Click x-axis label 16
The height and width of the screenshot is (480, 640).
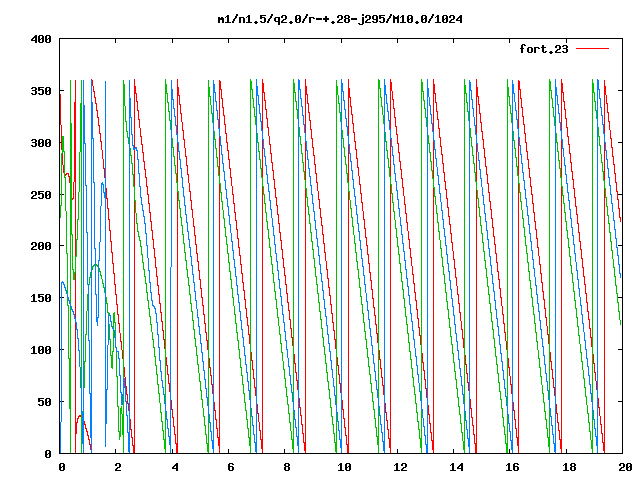point(513,467)
